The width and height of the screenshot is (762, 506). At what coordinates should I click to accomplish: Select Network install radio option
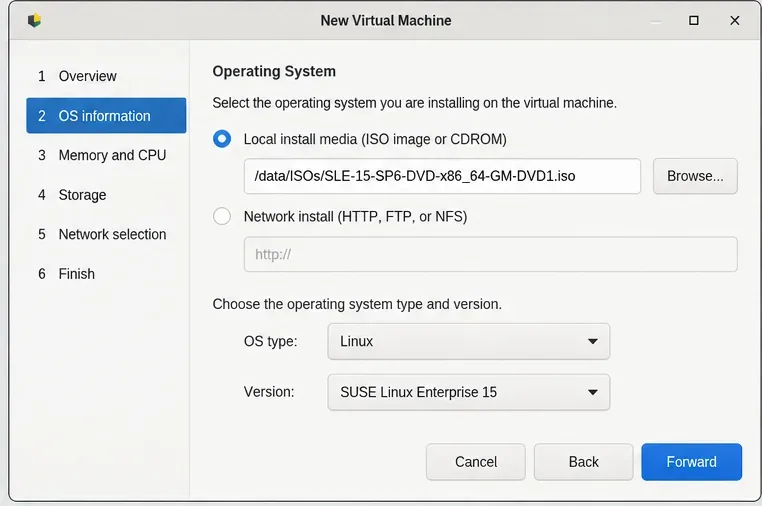(x=222, y=216)
